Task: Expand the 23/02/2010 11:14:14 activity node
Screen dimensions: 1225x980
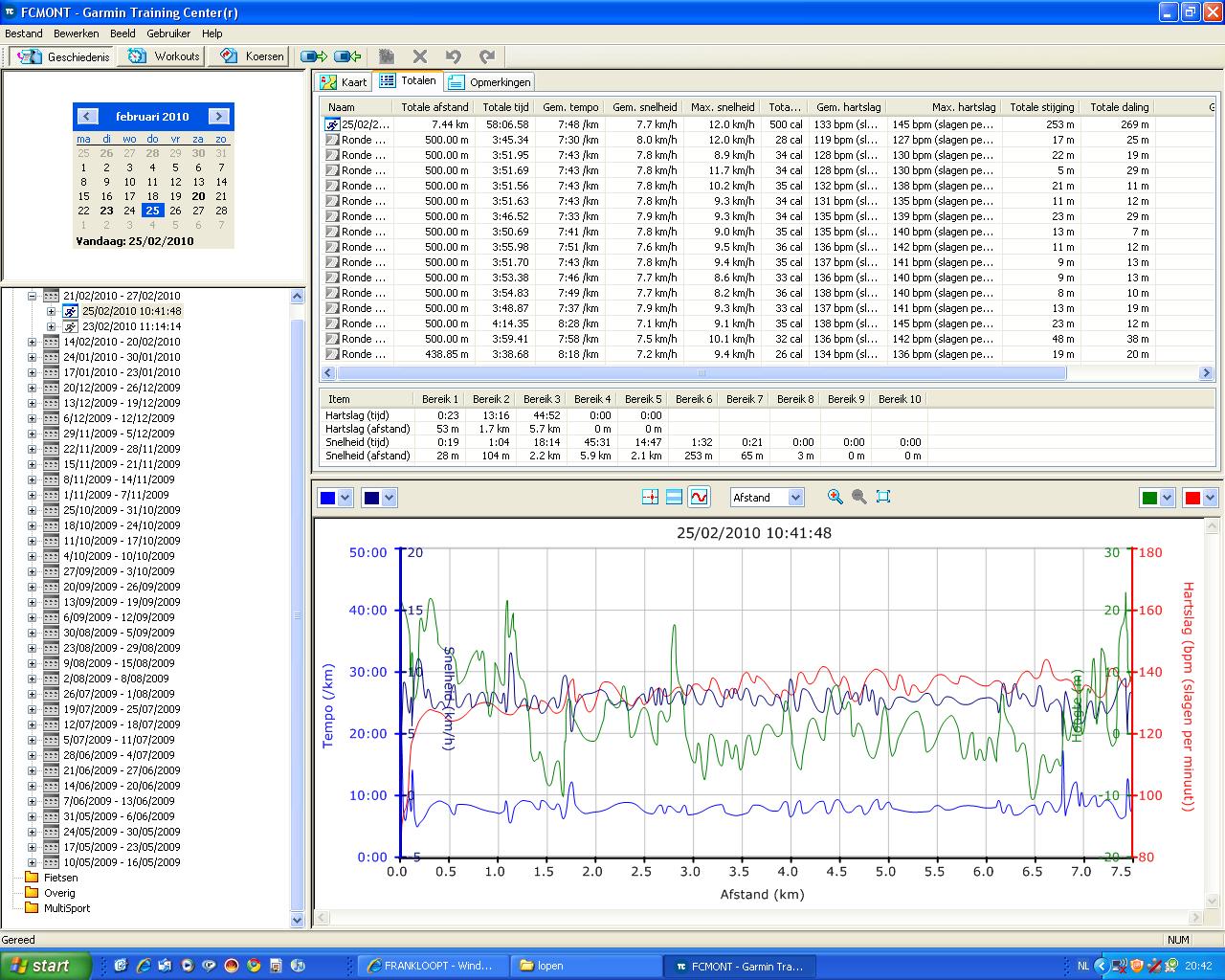Action: click(51, 326)
